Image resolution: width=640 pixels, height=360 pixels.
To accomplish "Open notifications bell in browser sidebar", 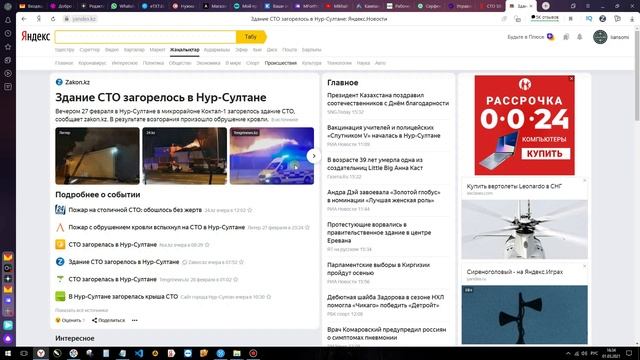I will point(8,20).
